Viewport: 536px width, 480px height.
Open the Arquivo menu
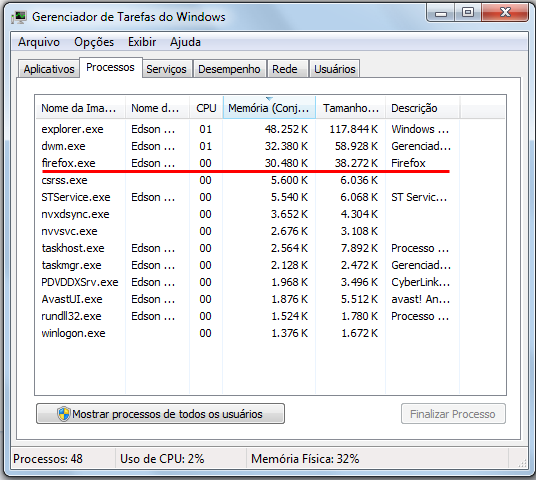39,42
